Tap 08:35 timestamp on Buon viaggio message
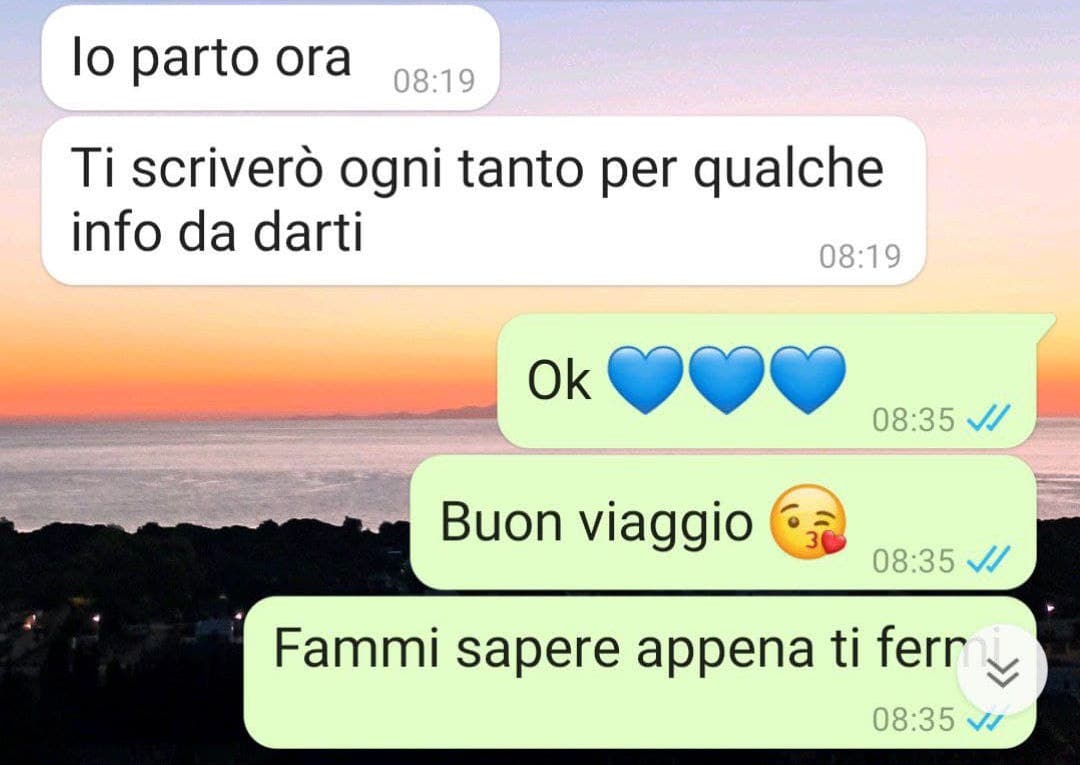 coord(913,560)
